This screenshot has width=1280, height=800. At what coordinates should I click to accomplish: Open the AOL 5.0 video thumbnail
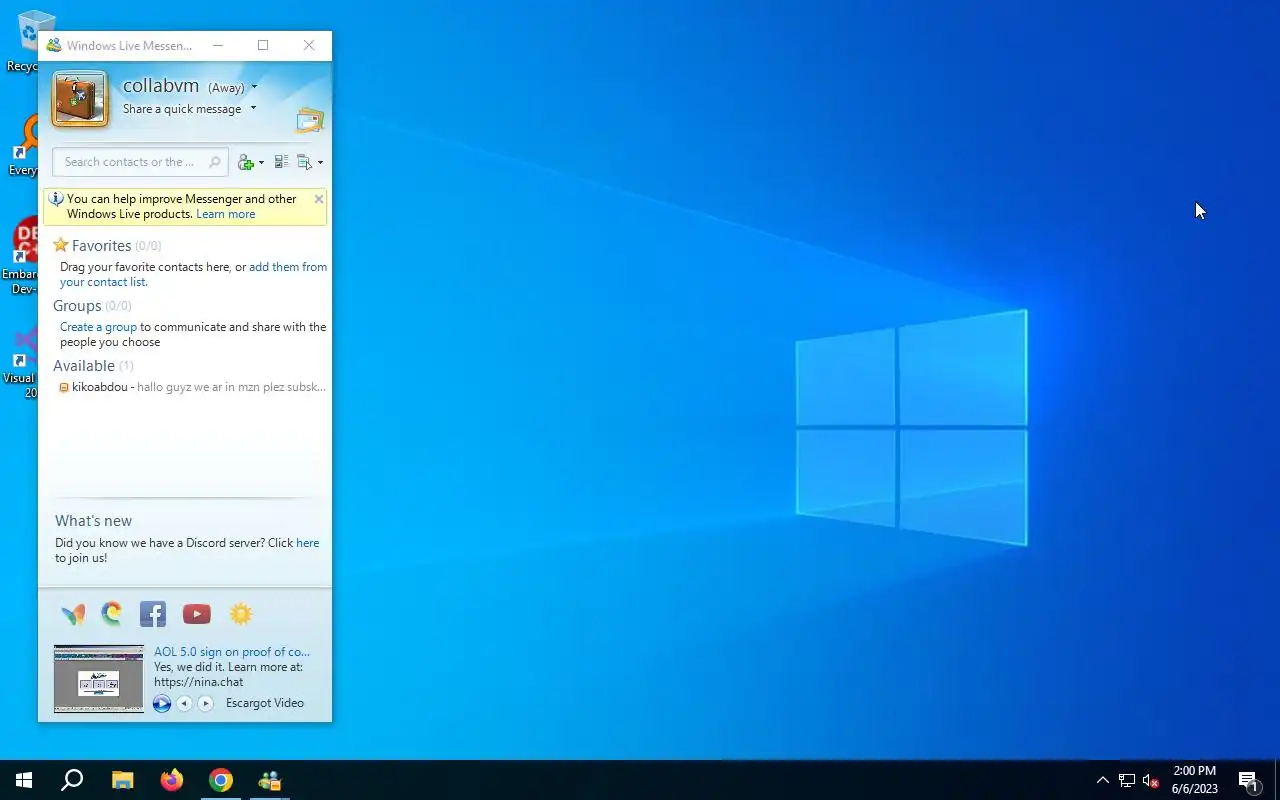(99, 678)
